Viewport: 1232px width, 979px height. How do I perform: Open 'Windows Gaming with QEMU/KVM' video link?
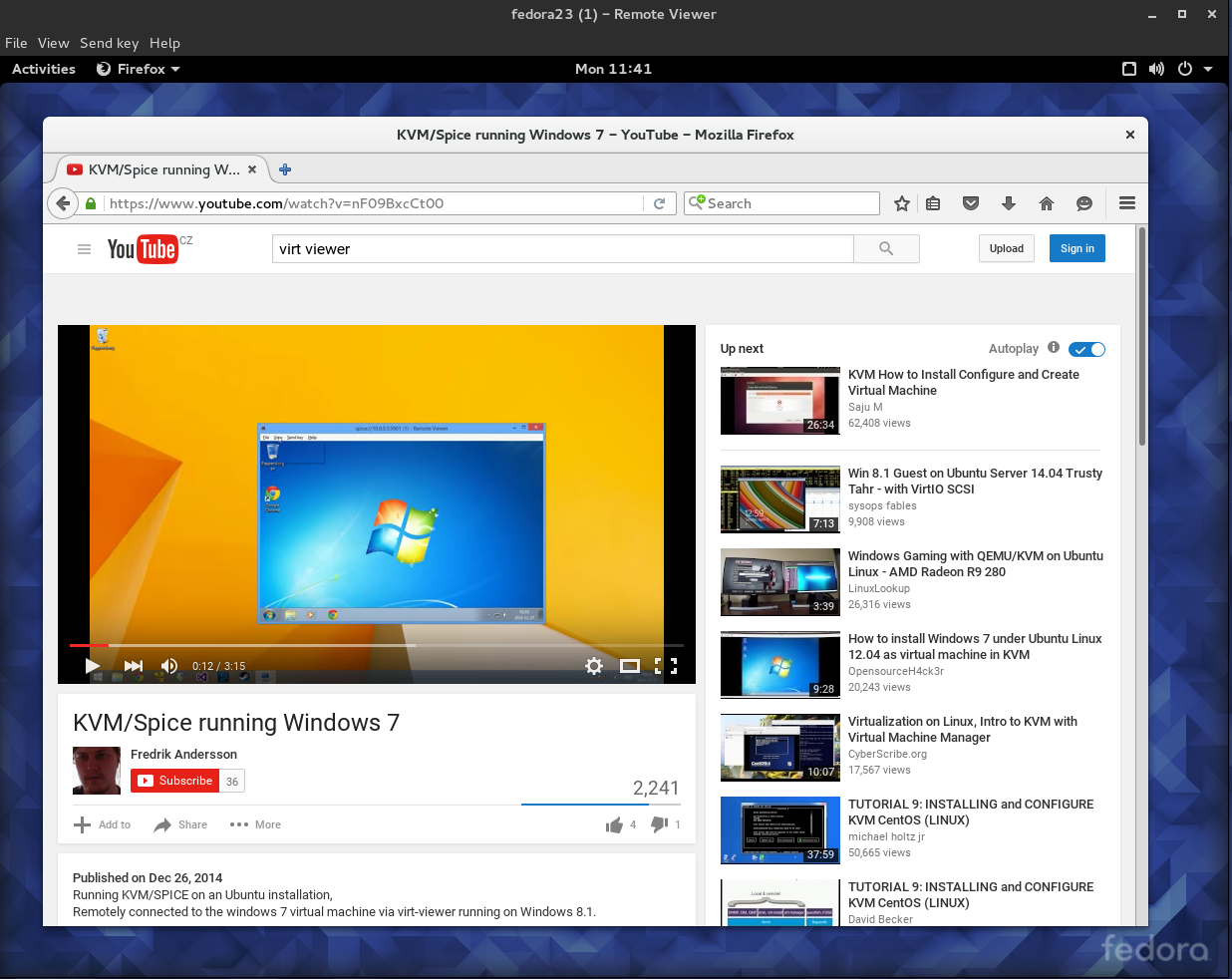976,564
